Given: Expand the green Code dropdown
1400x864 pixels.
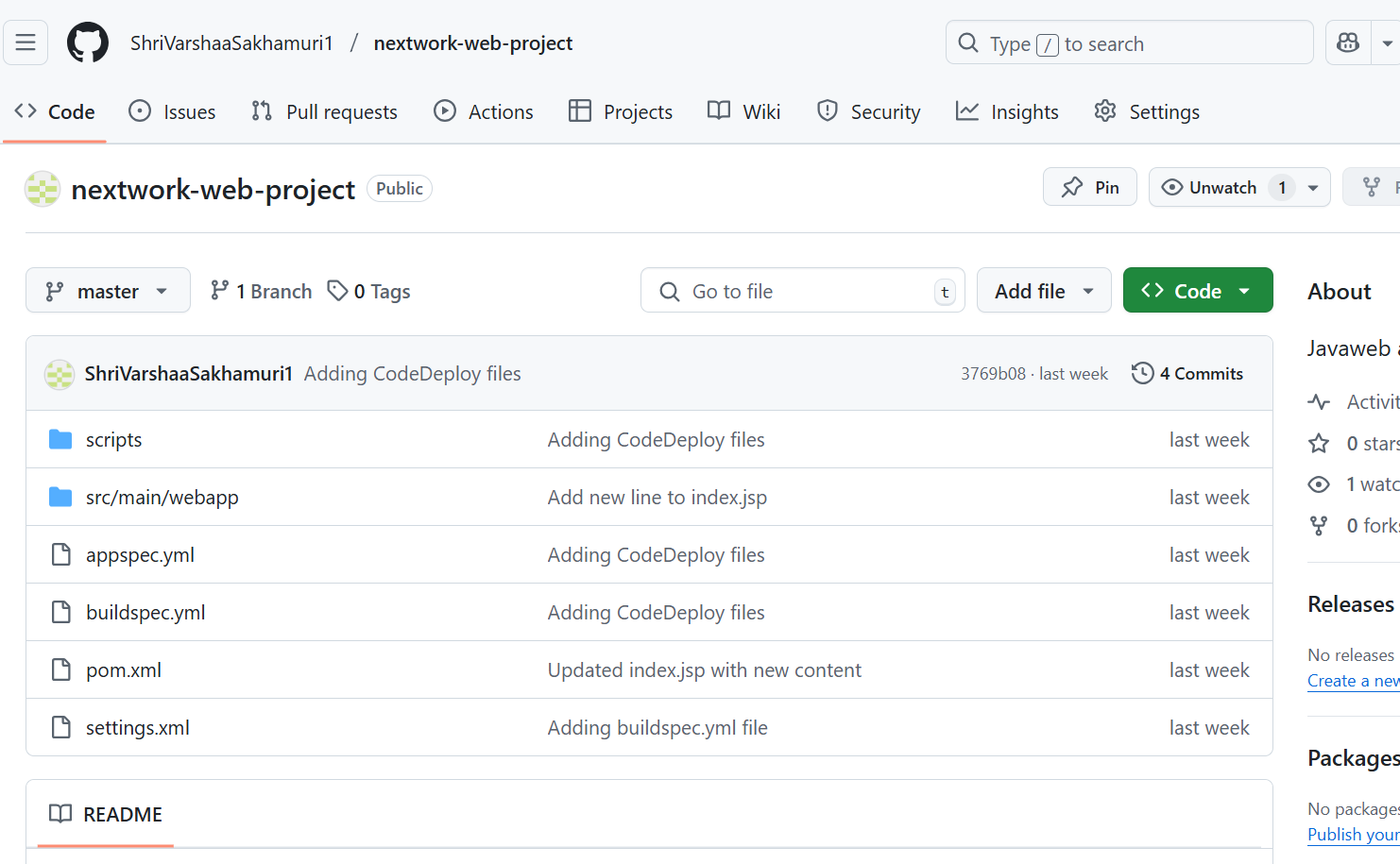Looking at the screenshot, I should click(1197, 290).
